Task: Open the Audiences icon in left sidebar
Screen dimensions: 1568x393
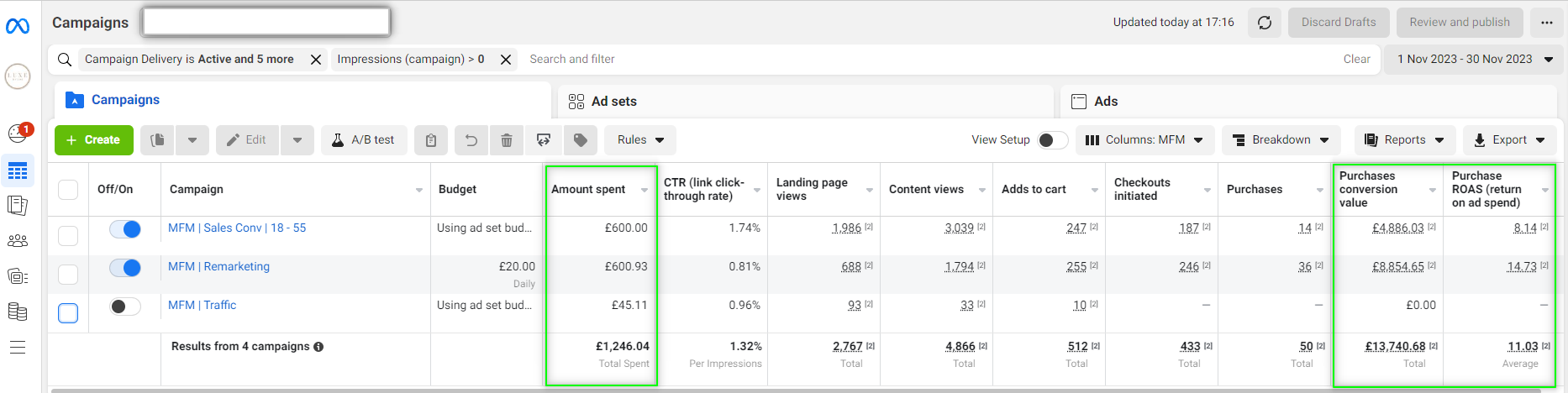Action: pos(18,241)
